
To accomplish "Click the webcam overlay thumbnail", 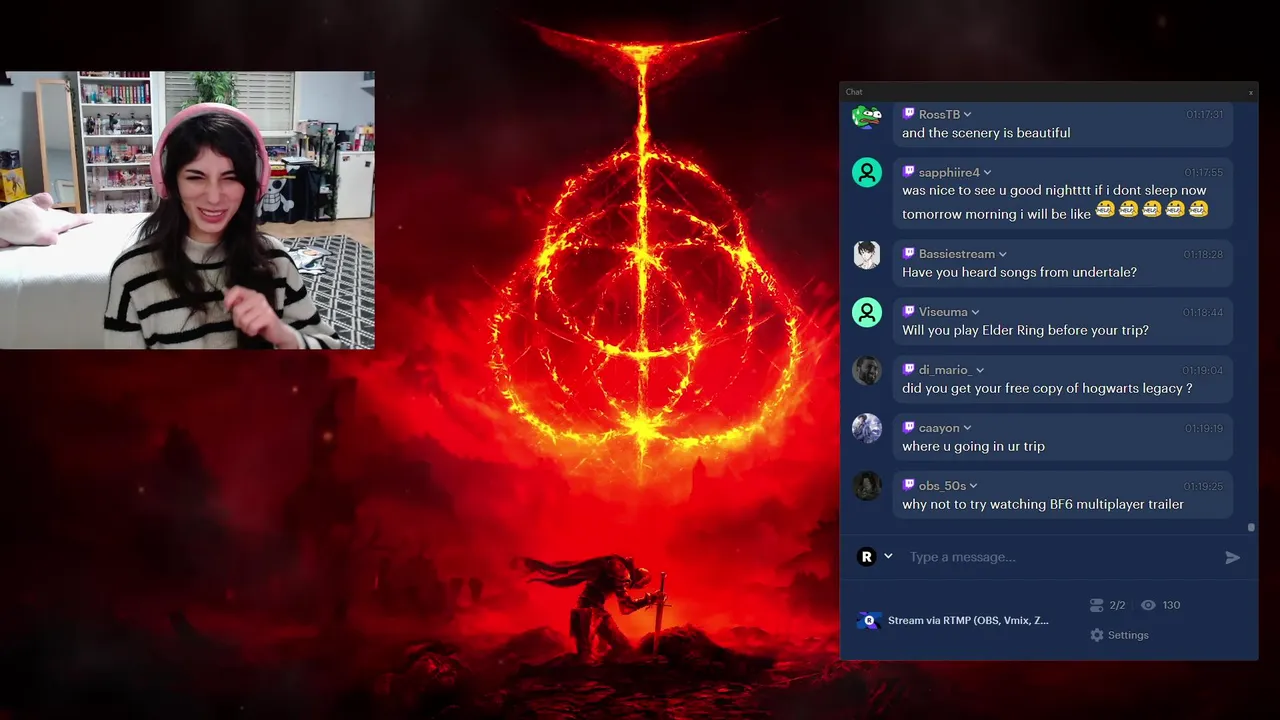I will [x=187, y=210].
